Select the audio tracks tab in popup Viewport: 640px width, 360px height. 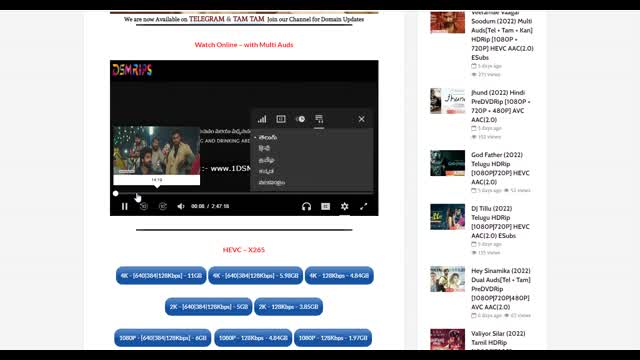(x=319, y=119)
